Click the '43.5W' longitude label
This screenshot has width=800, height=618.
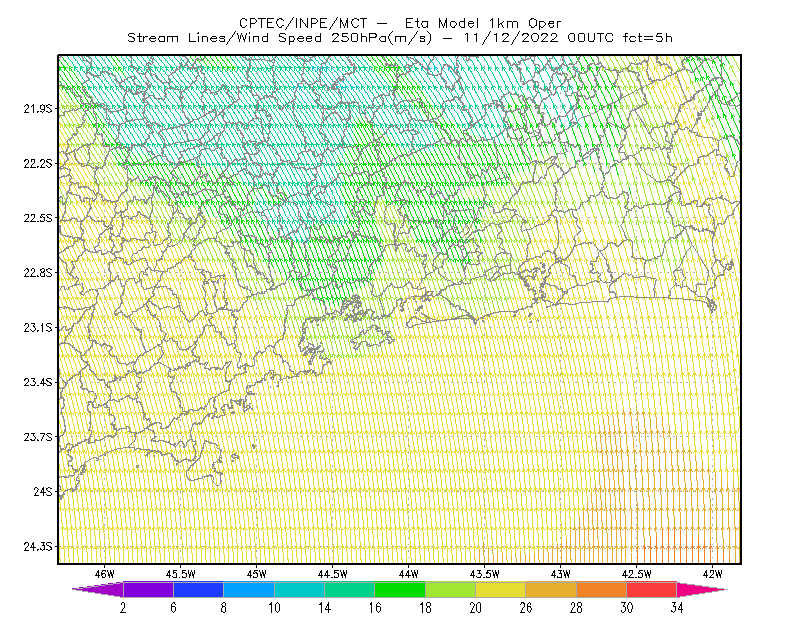pyautogui.click(x=484, y=574)
